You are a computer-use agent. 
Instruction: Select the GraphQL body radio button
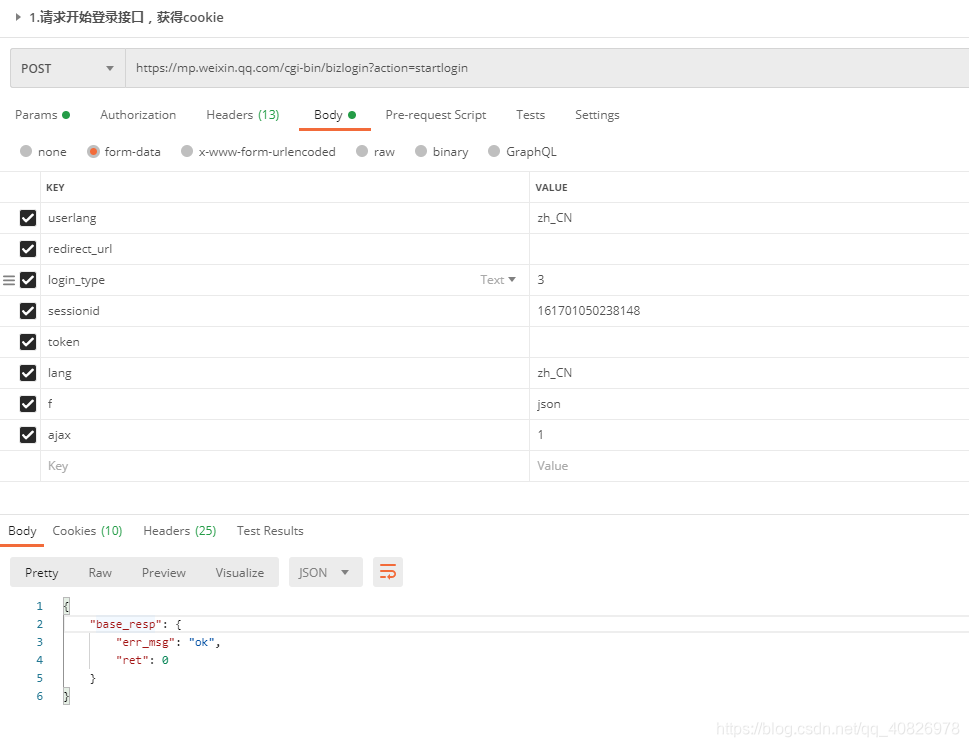coord(494,151)
